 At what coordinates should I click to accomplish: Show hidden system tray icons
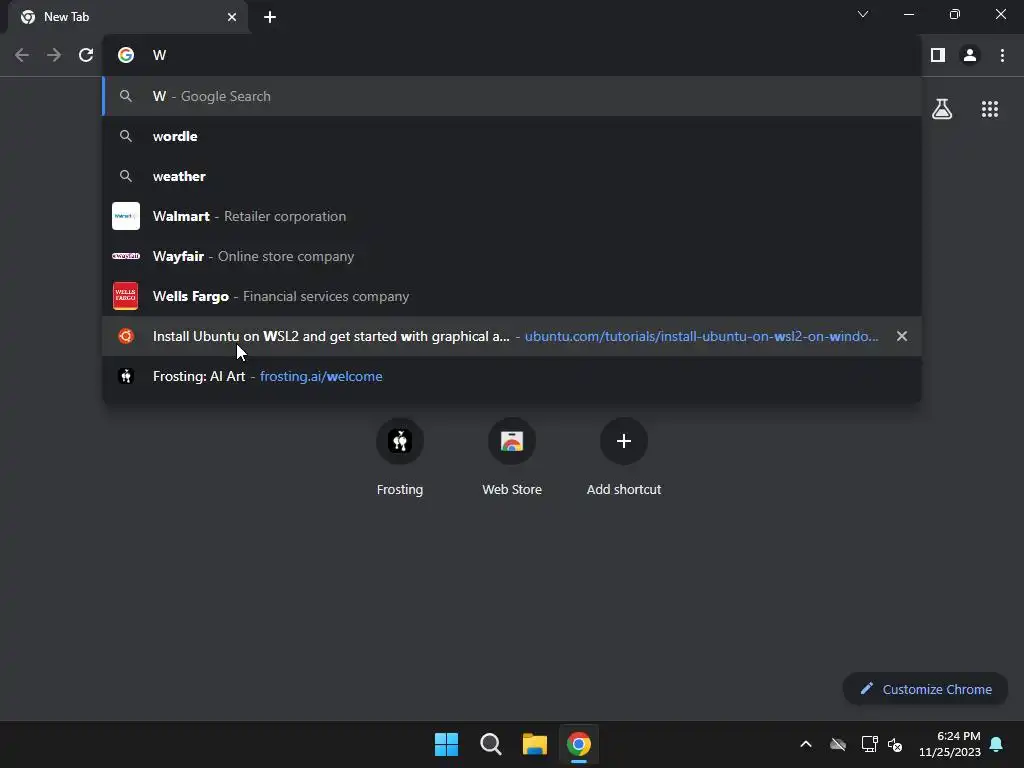click(x=806, y=744)
